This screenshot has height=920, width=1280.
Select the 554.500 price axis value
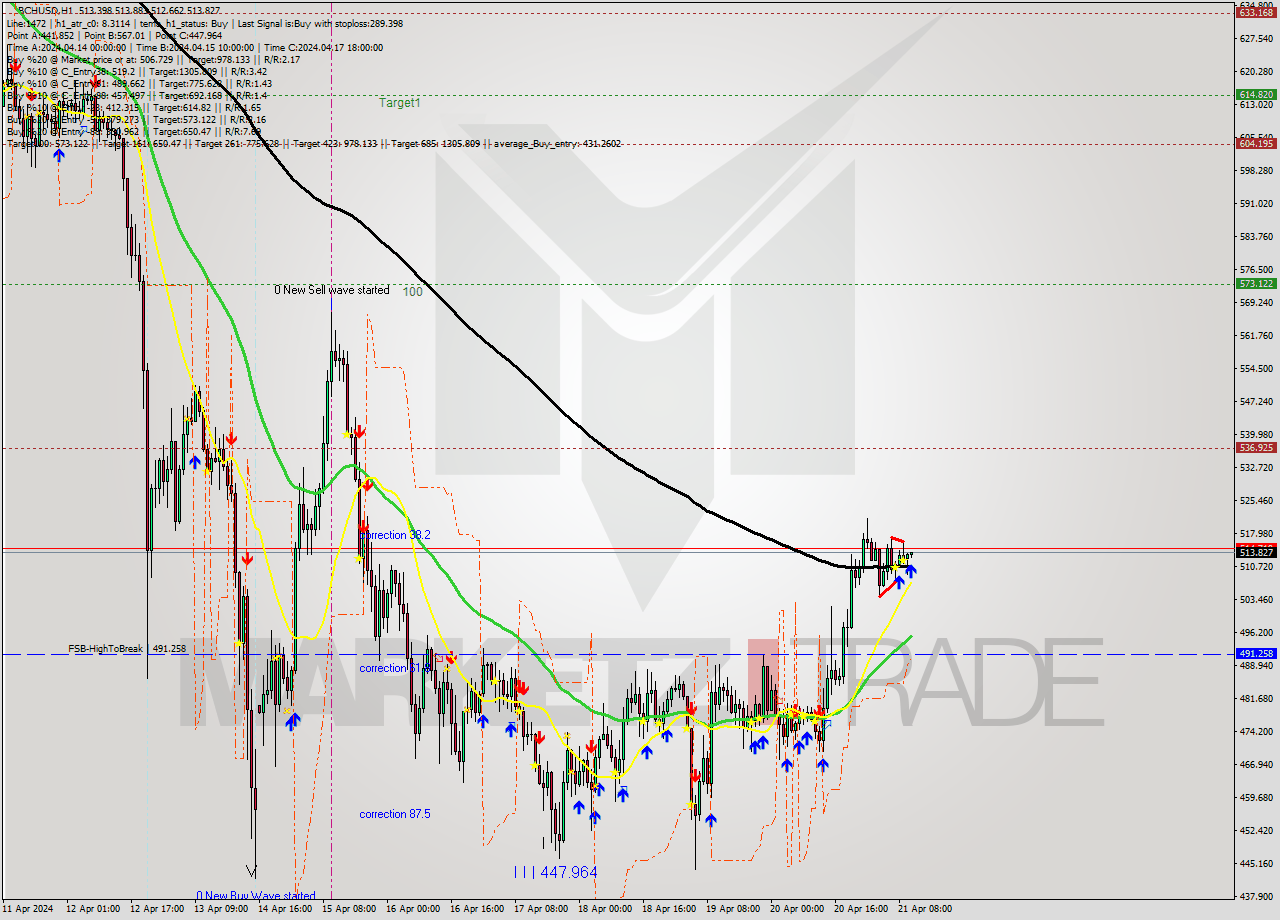click(1255, 369)
